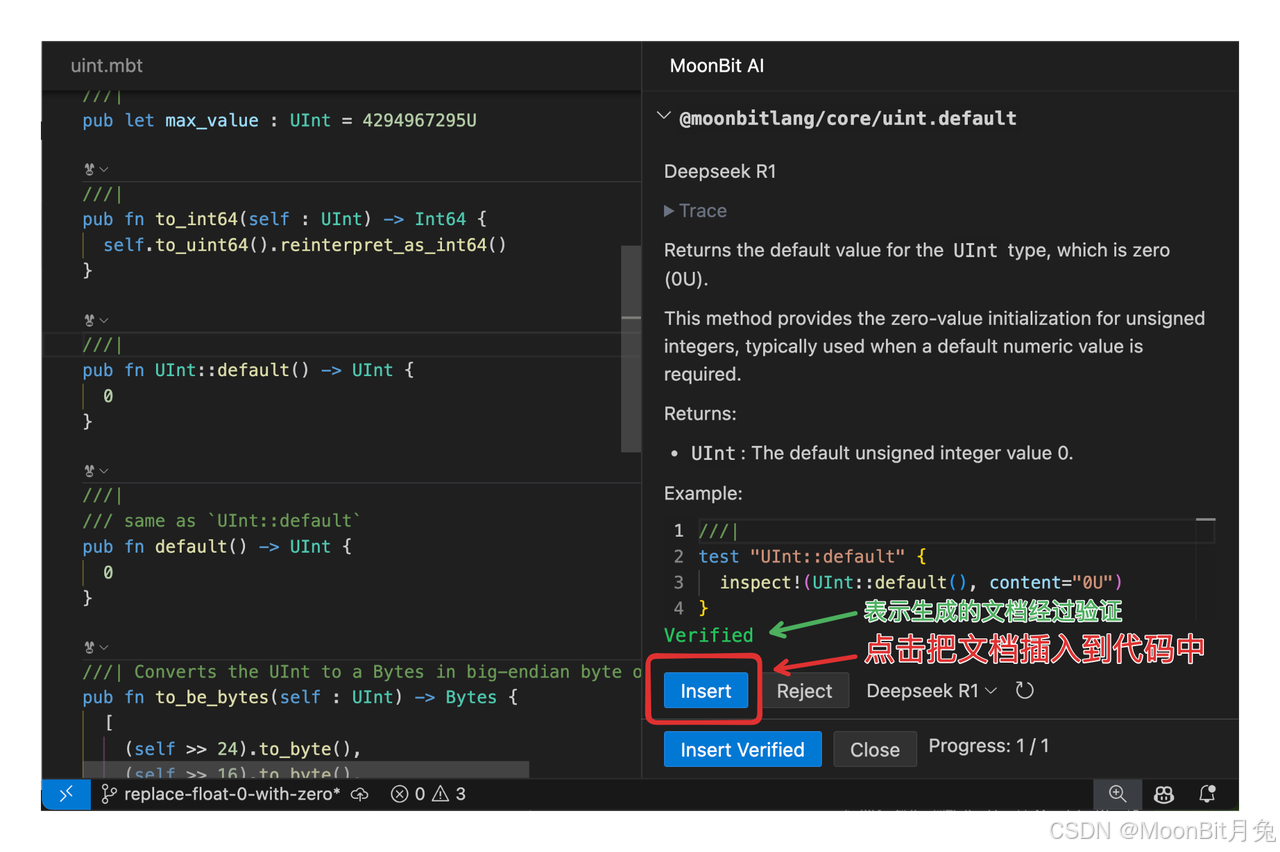Open the MoonBit rabbit code lens above to_int64
1280x852 pixels.
[x=96, y=169]
